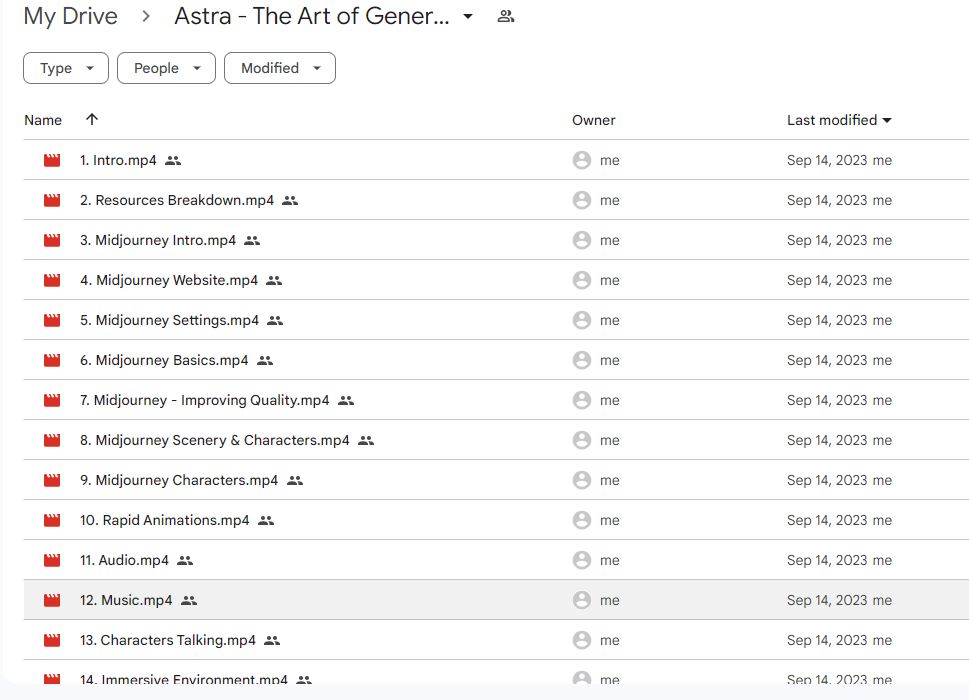The image size is (969, 700).
Task: Open the Type filter dropdown
Action: click(x=66, y=68)
